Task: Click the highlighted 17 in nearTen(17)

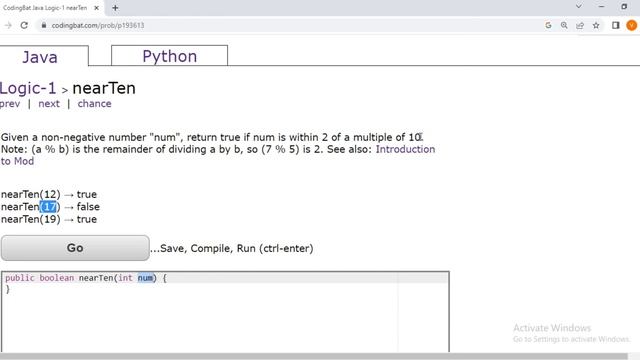Action: pos(50,207)
